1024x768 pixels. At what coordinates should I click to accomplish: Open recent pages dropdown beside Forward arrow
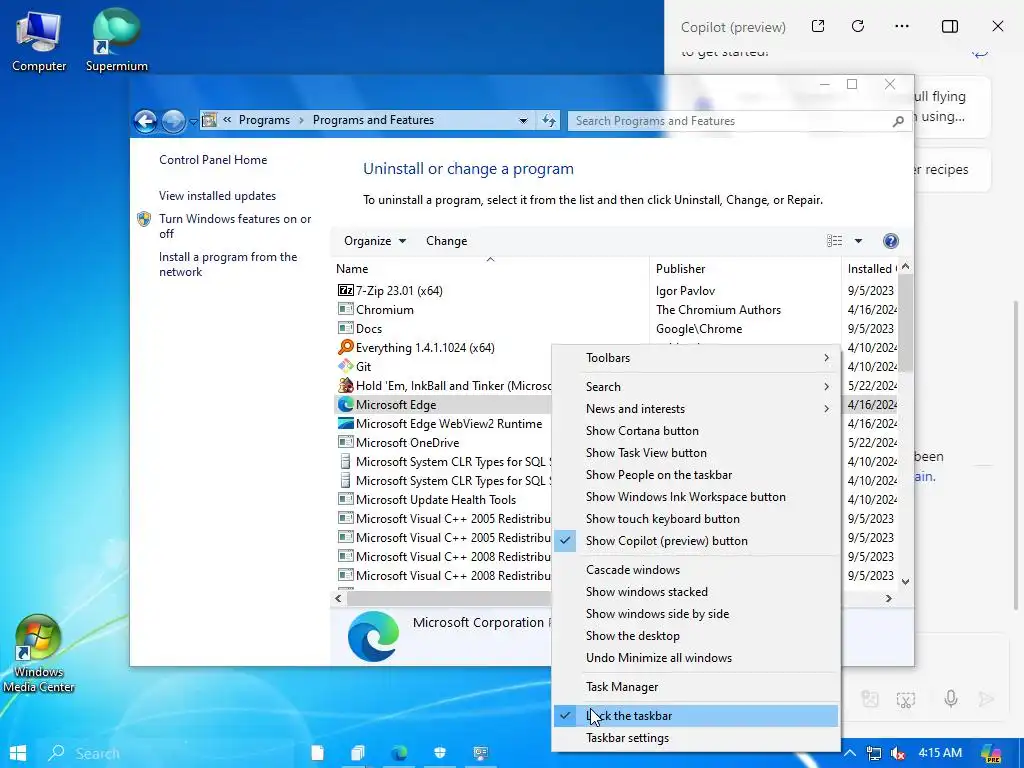tap(193, 121)
